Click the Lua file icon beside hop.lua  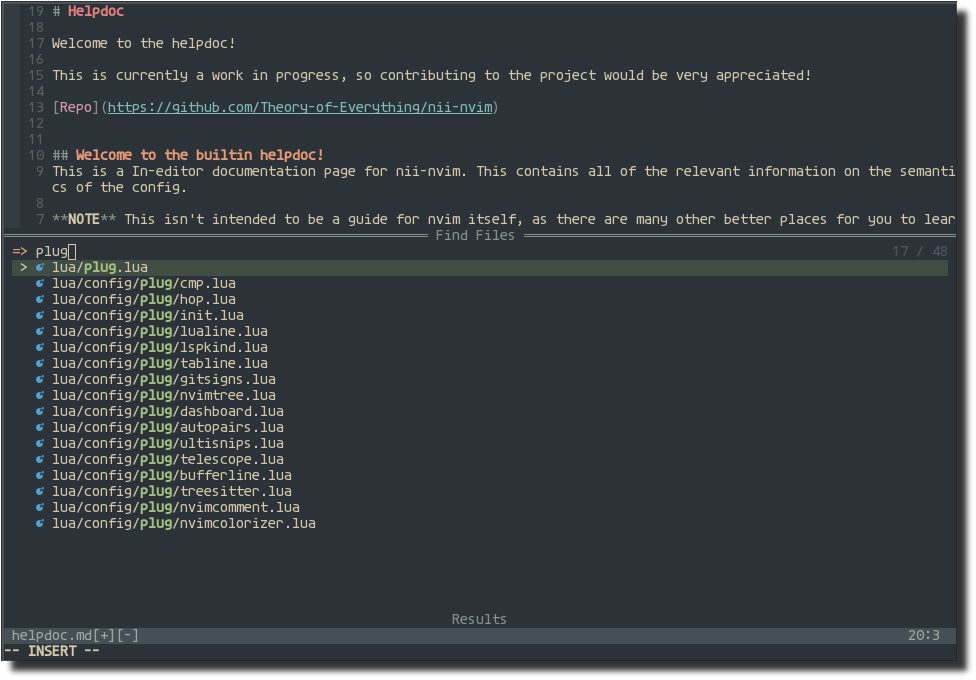coord(40,300)
